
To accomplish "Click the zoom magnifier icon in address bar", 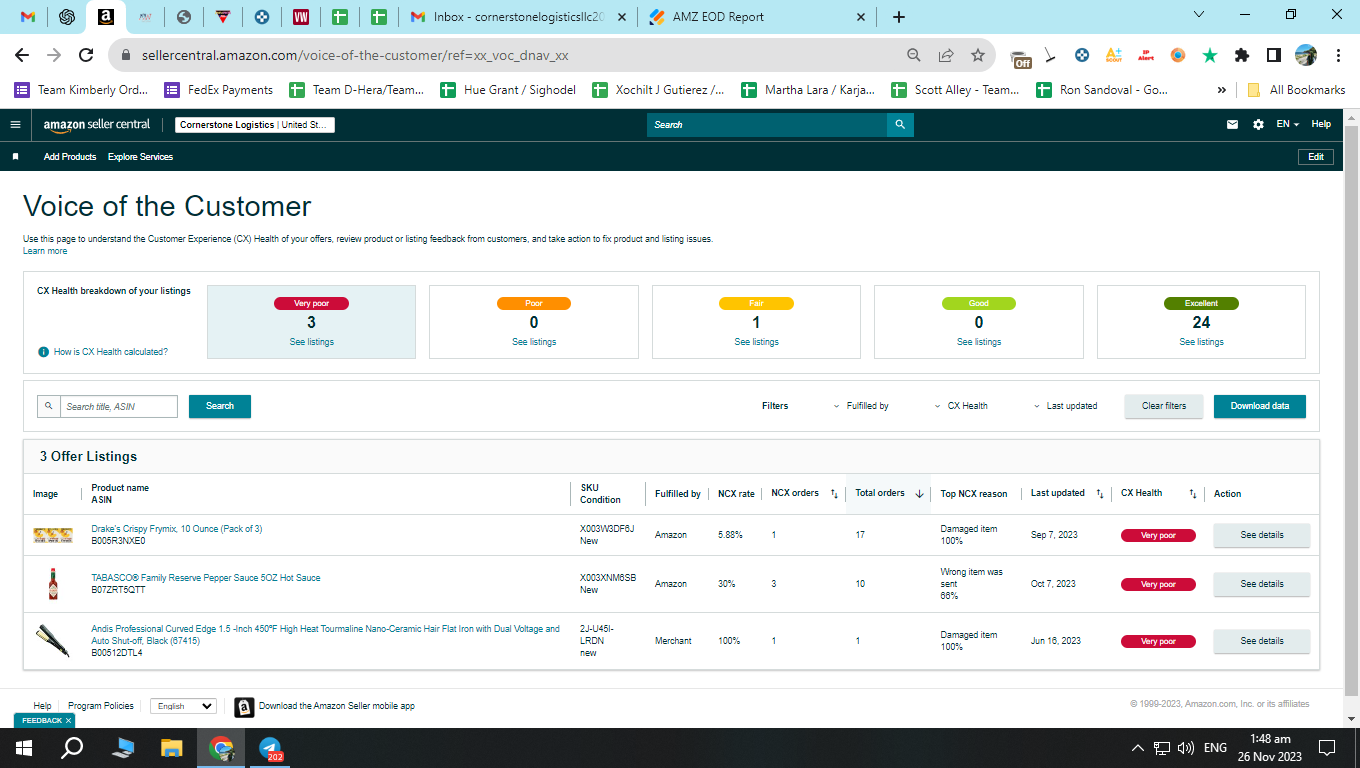I will [914, 55].
